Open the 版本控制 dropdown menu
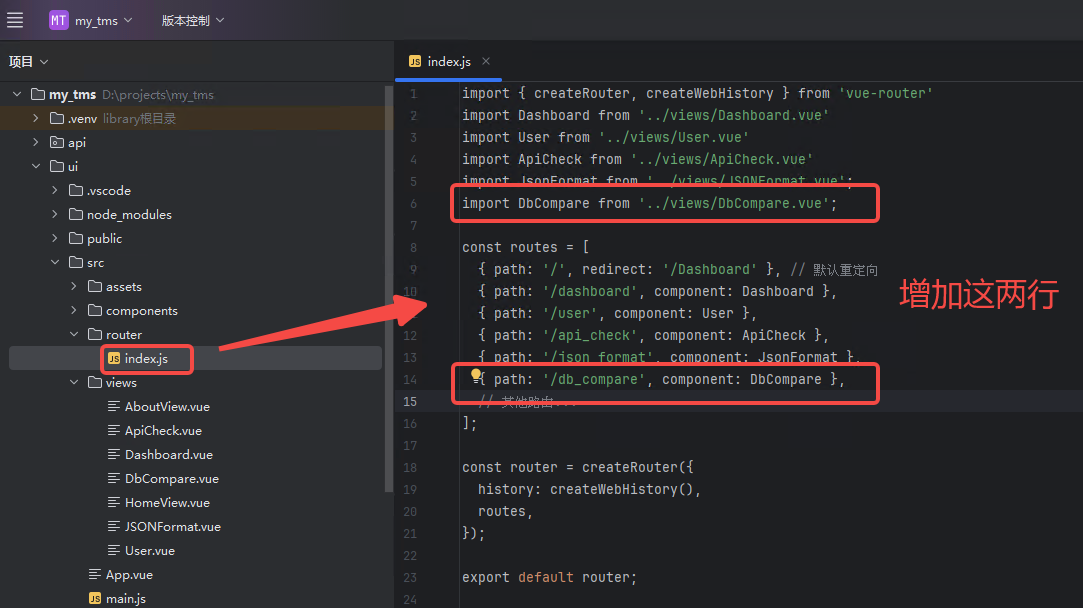Image resolution: width=1083 pixels, height=608 pixels. click(x=193, y=21)
